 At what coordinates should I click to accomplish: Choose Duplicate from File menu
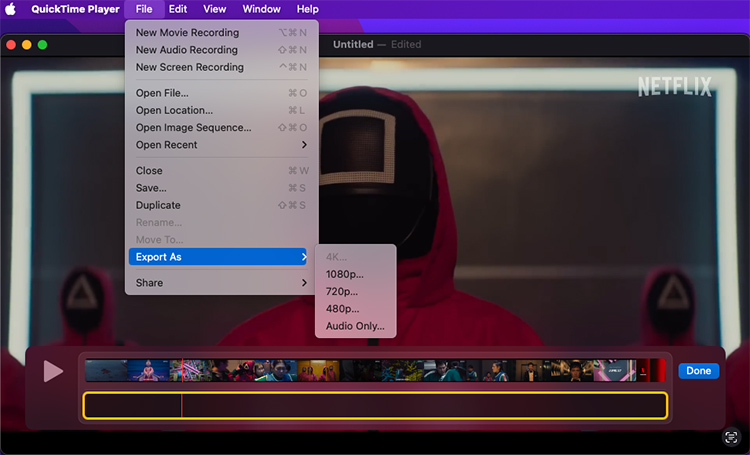tap(221, 205)
